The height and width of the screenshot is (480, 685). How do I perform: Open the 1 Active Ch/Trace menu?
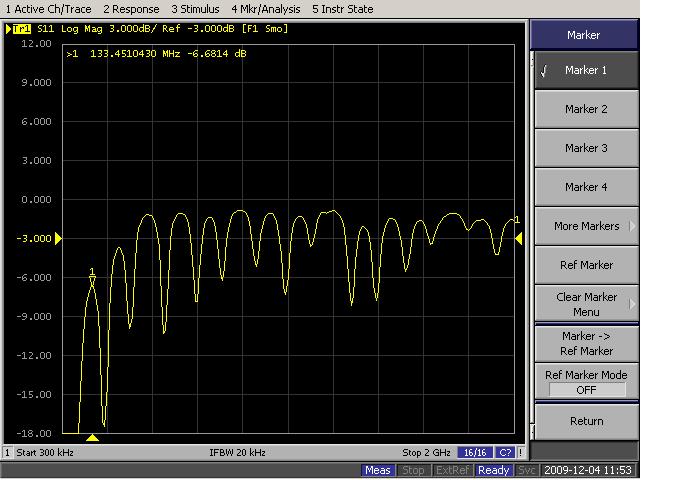[x=48, y=9]
